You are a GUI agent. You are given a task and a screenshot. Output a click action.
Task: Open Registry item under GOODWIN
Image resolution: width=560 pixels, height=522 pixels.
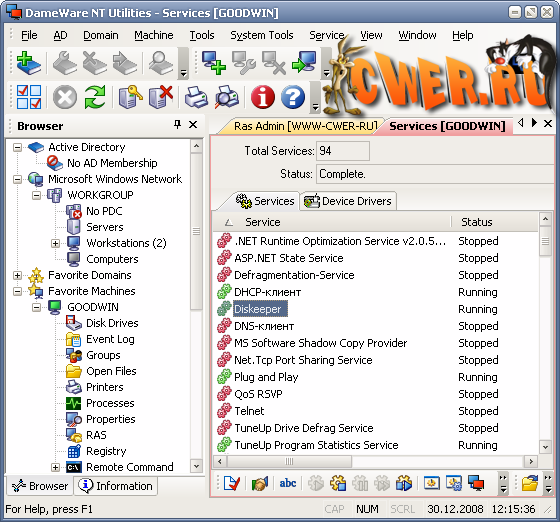(x=106, y=451)
